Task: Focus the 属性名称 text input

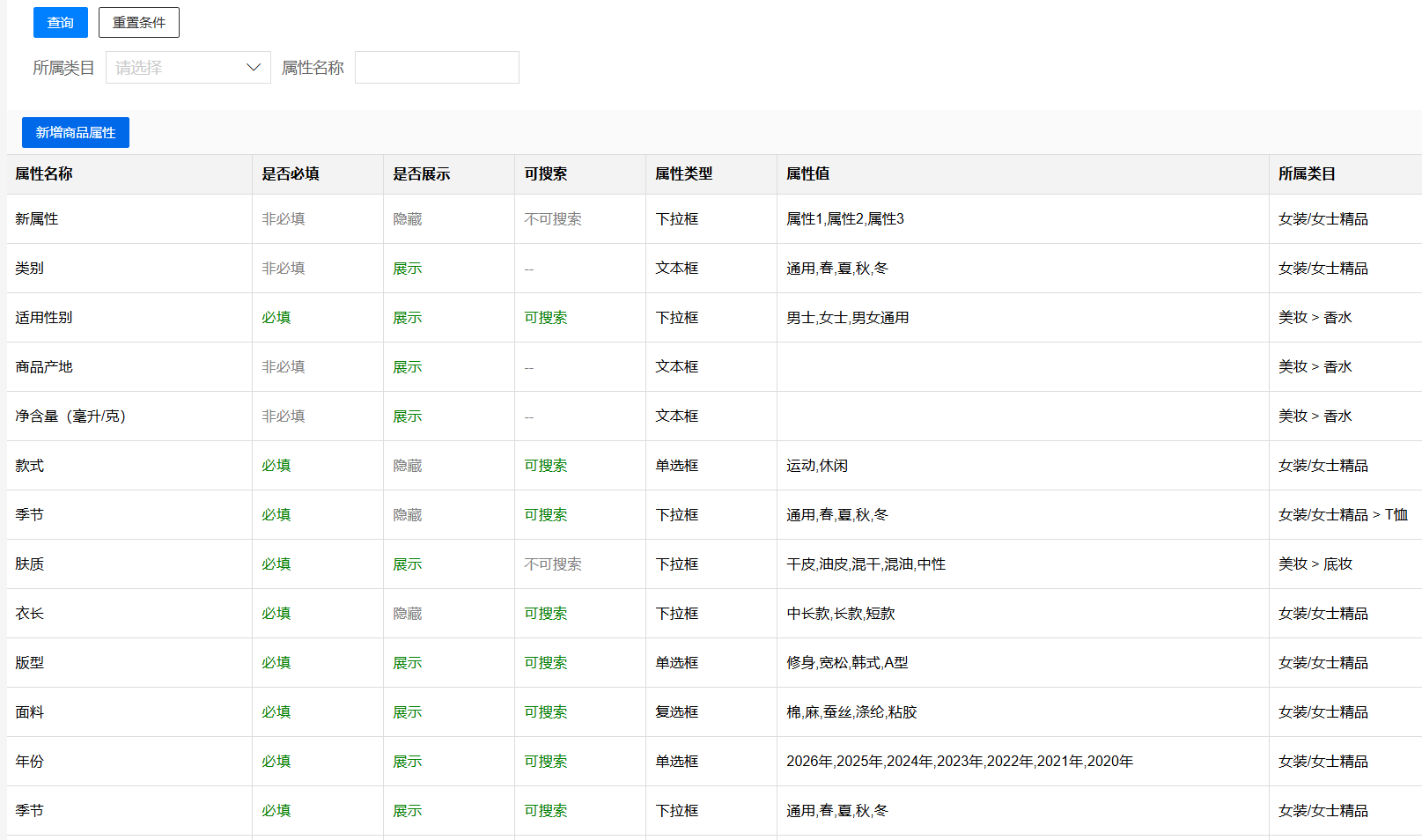Action: coord(437,68)
